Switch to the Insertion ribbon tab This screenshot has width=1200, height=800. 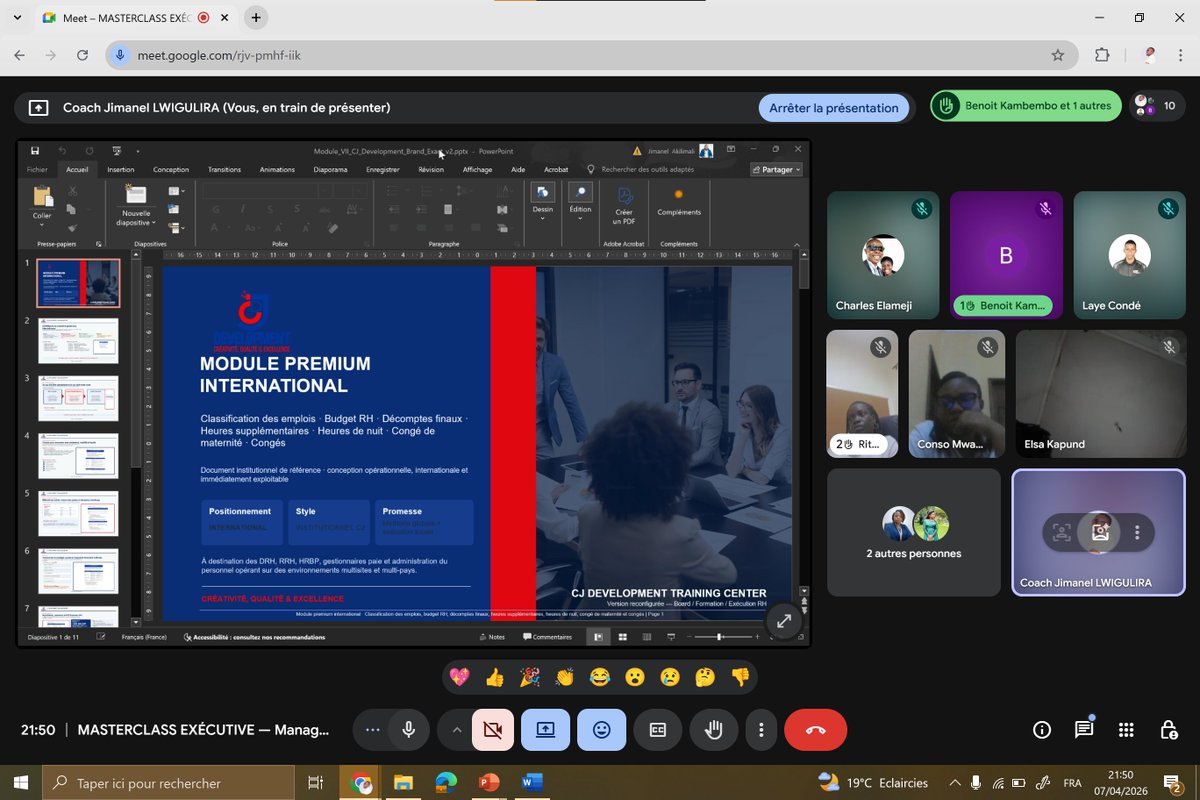coord(120,169)
